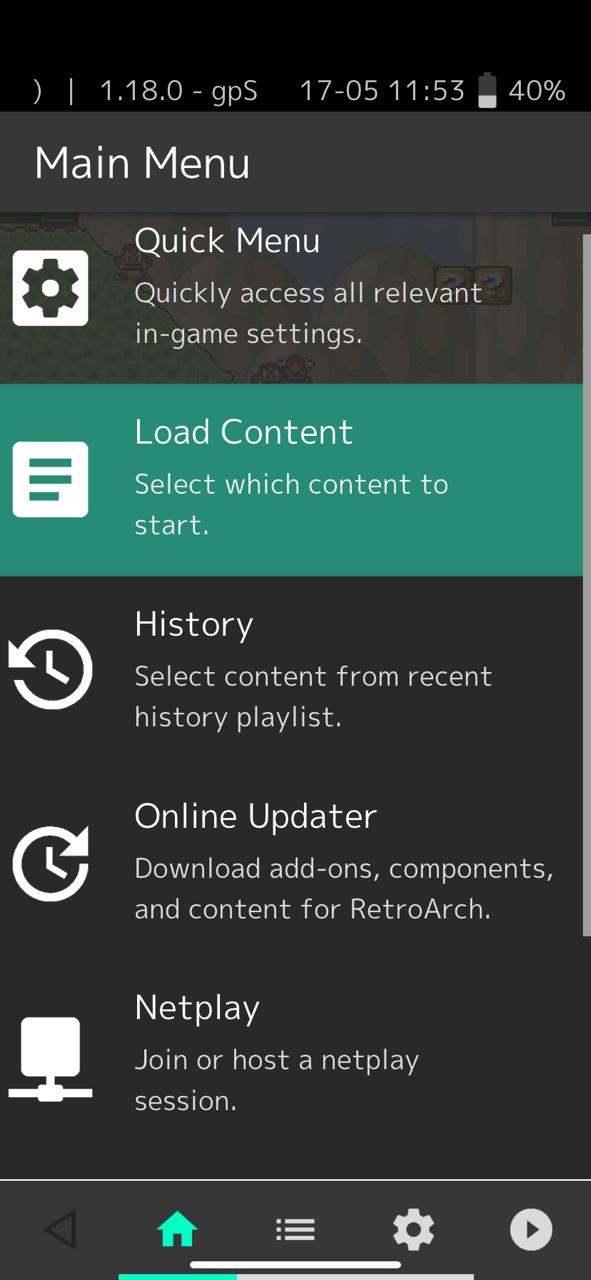
Task: Tap the History clock icon
Action: (50, 670)
